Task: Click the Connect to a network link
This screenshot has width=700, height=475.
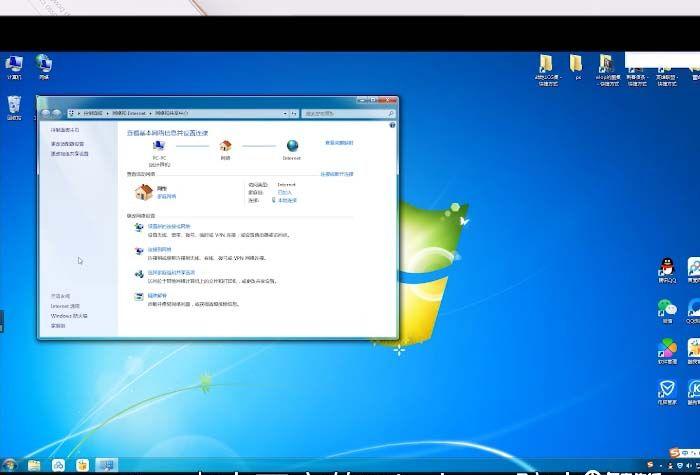Action: click(159, 250)
